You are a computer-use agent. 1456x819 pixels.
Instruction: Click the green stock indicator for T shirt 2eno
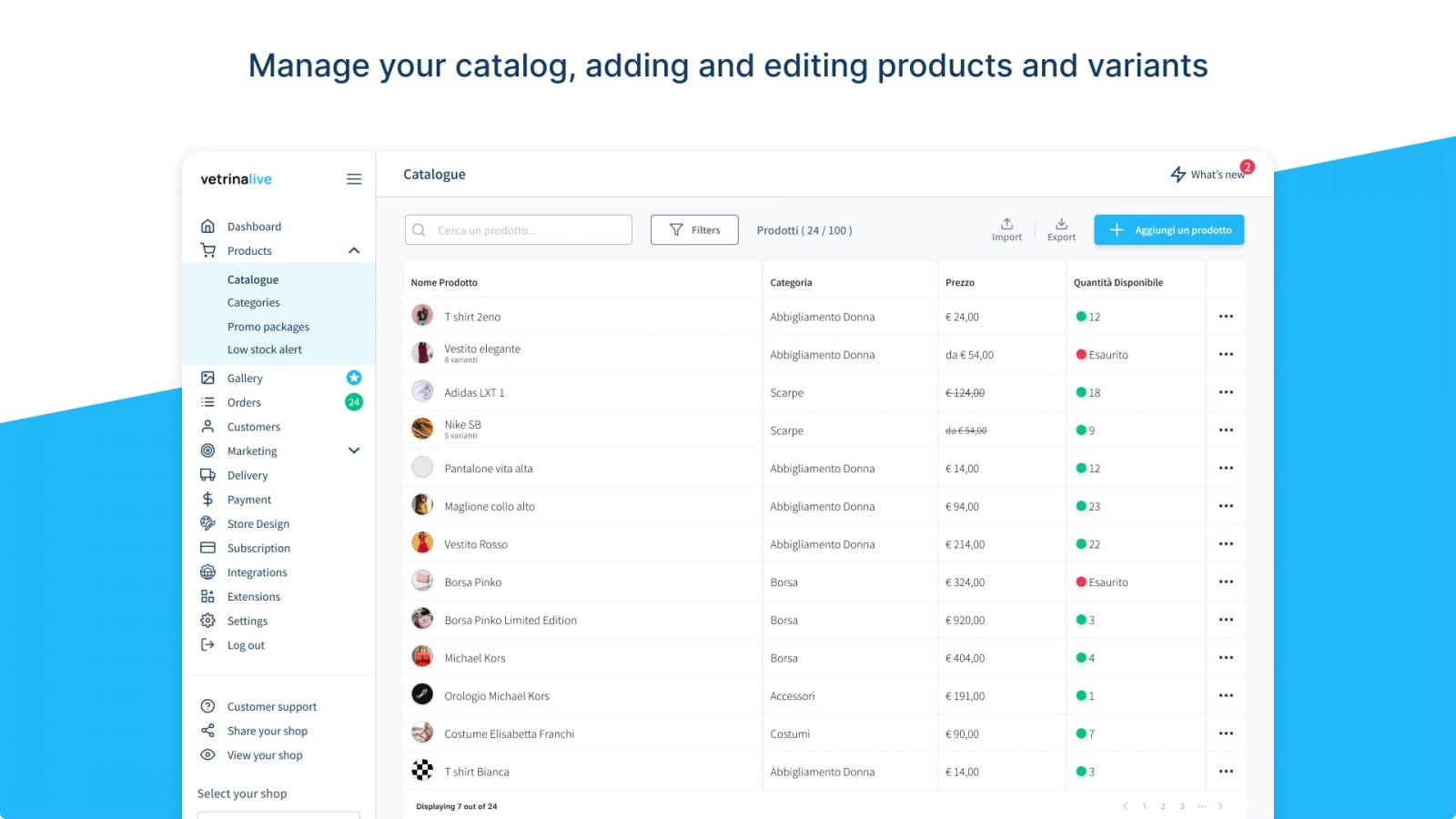pos(1083,316)
